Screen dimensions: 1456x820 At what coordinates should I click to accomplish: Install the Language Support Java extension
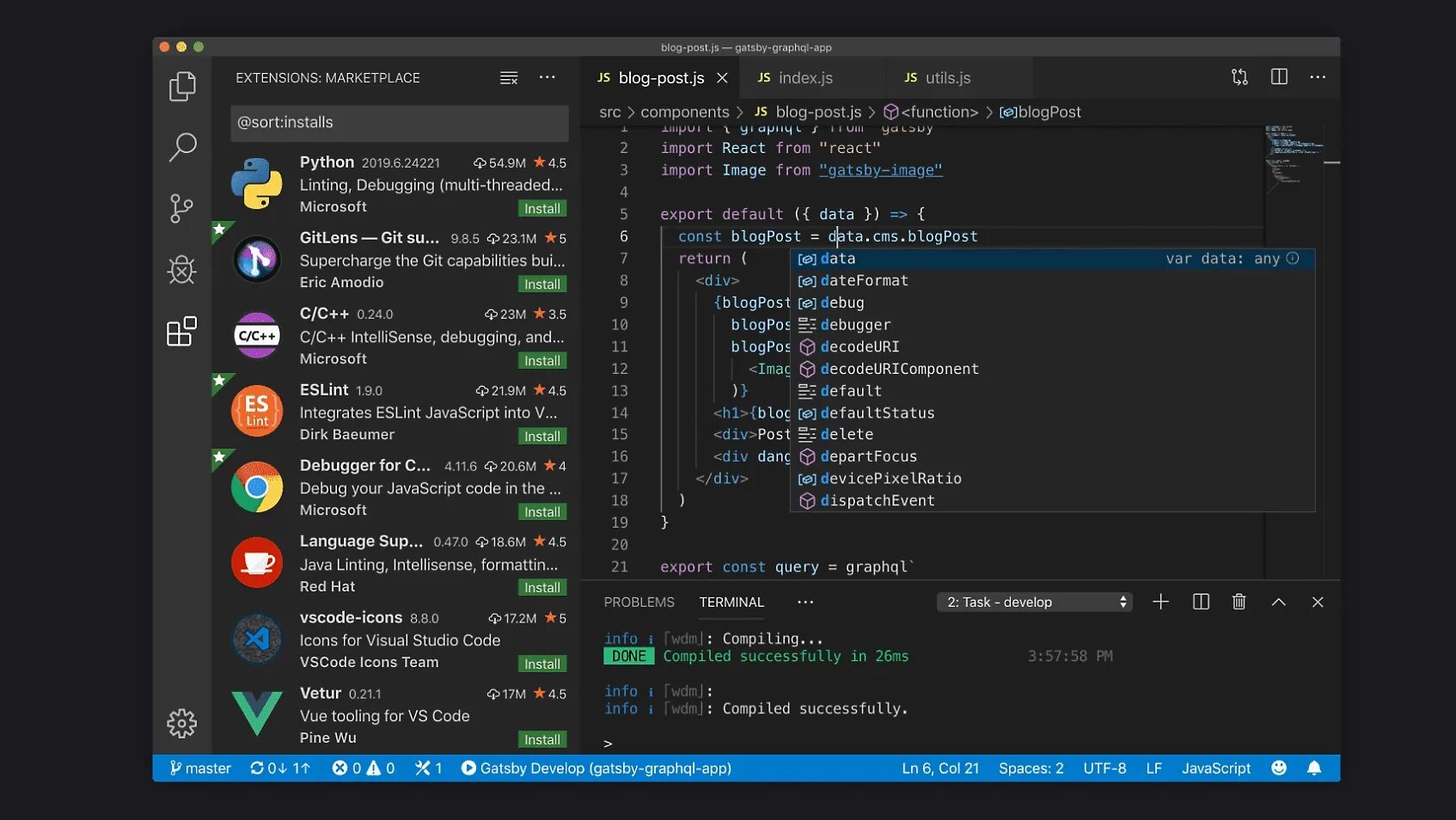click(x=542, y=588)
